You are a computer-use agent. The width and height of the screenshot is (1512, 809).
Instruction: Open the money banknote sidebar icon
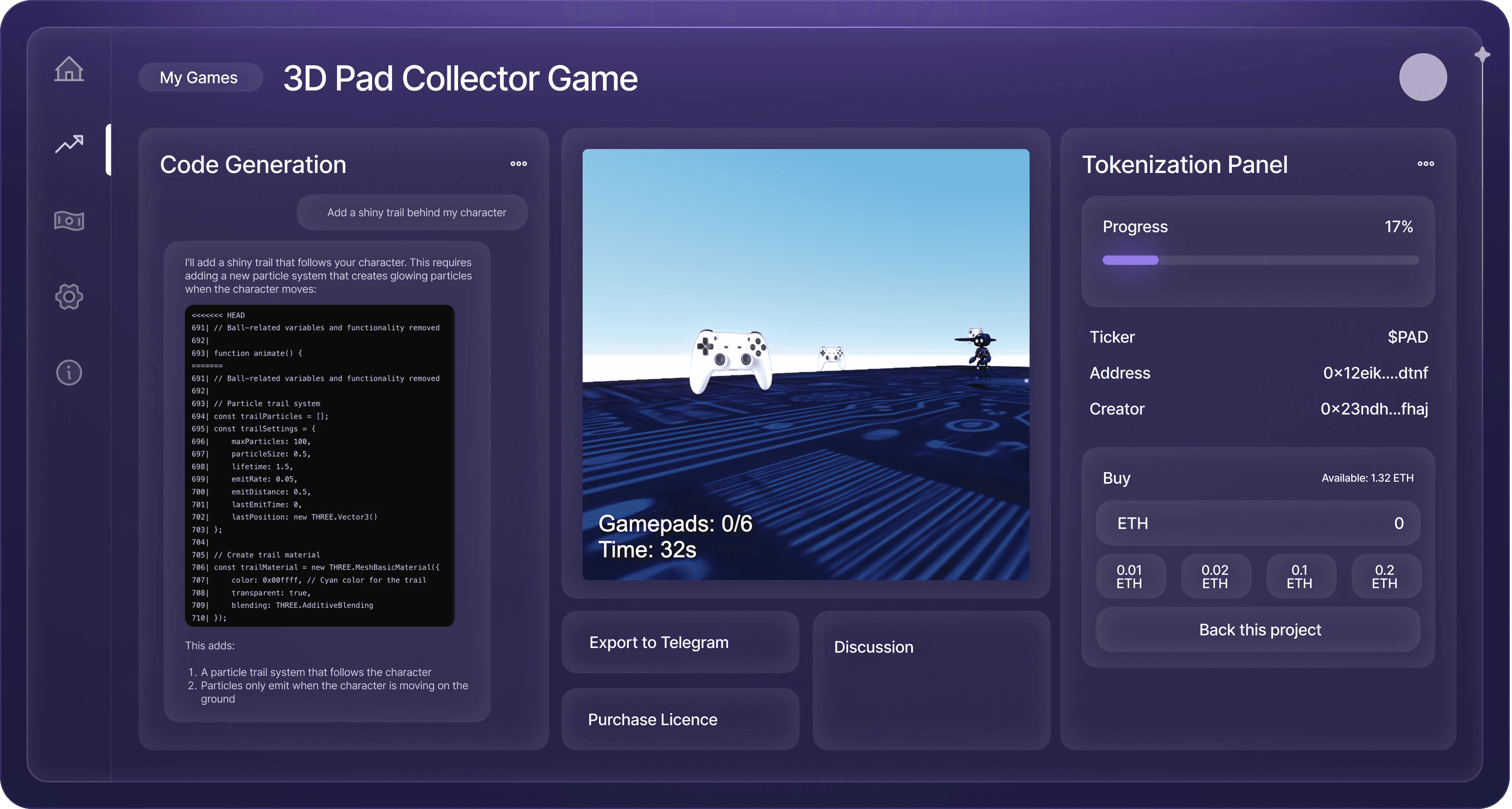point(69,221)
